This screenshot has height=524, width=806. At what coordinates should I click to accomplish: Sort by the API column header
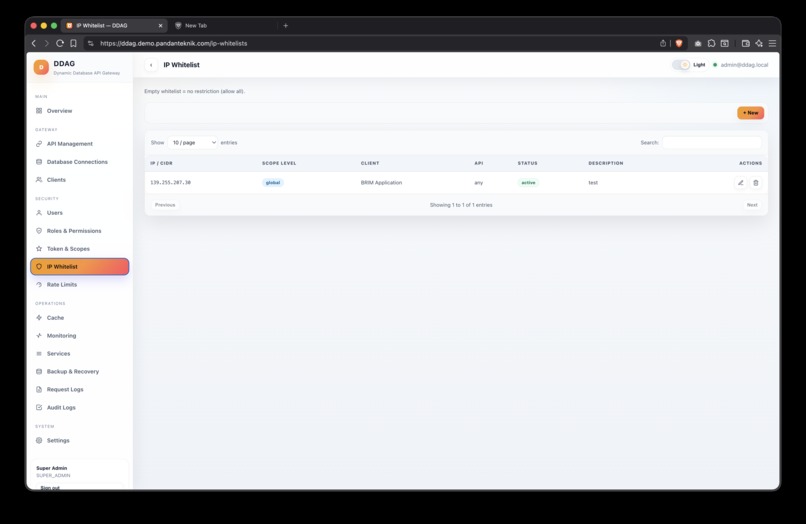pos(479,163)
